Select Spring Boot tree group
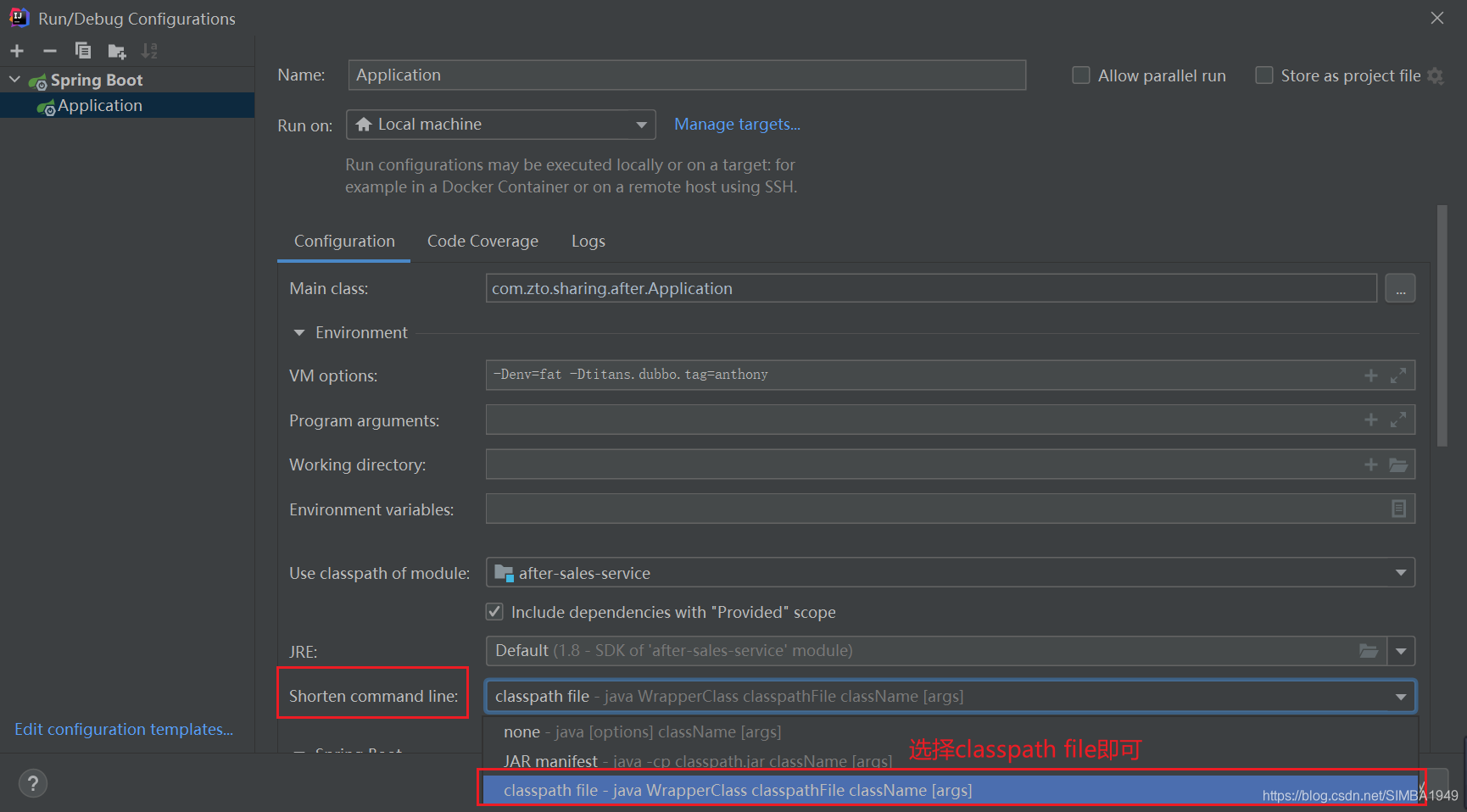Viewport: 1467px width, 812px height. coord(127,80)
